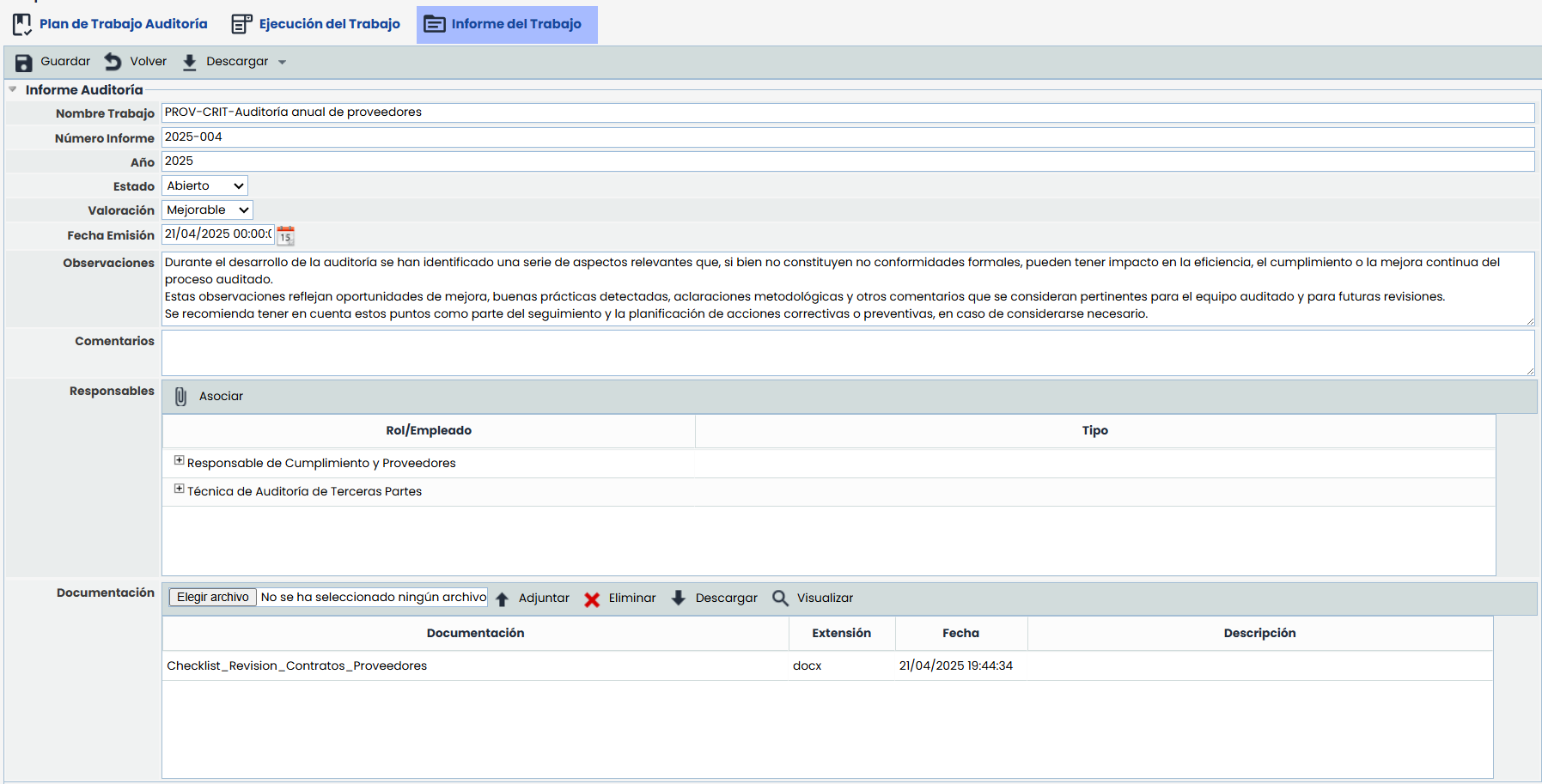Click the Descargar icon in top toolbar
The width and height of the screenshot is (1542, 784).
click(190, 62)
